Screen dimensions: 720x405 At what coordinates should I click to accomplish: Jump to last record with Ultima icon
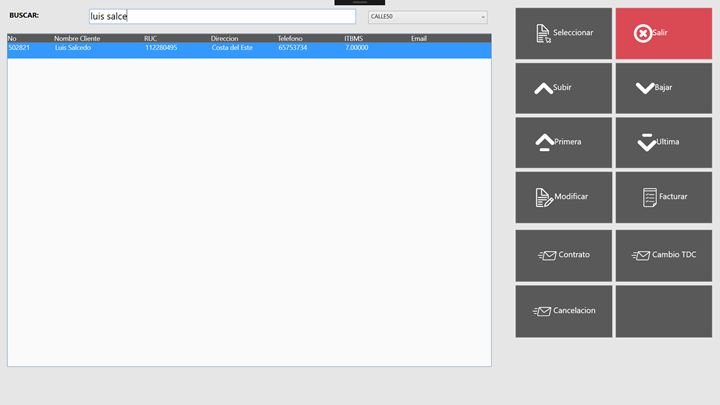647,142
